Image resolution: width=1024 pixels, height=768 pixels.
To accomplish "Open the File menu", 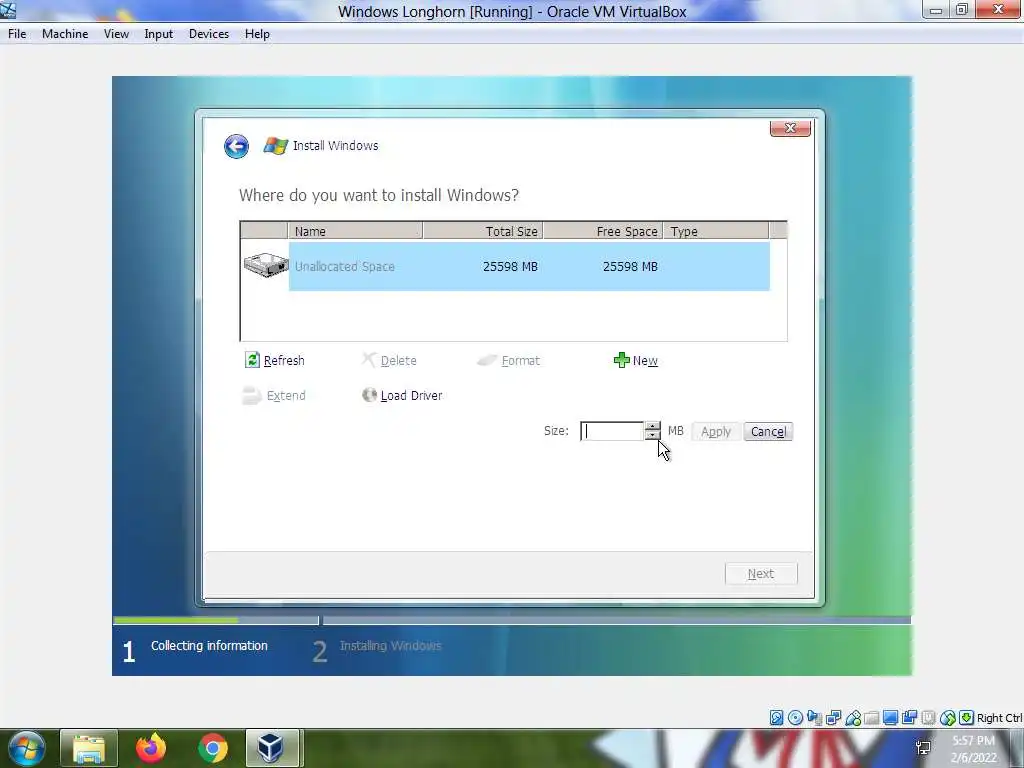I will (x=17, y=34).
